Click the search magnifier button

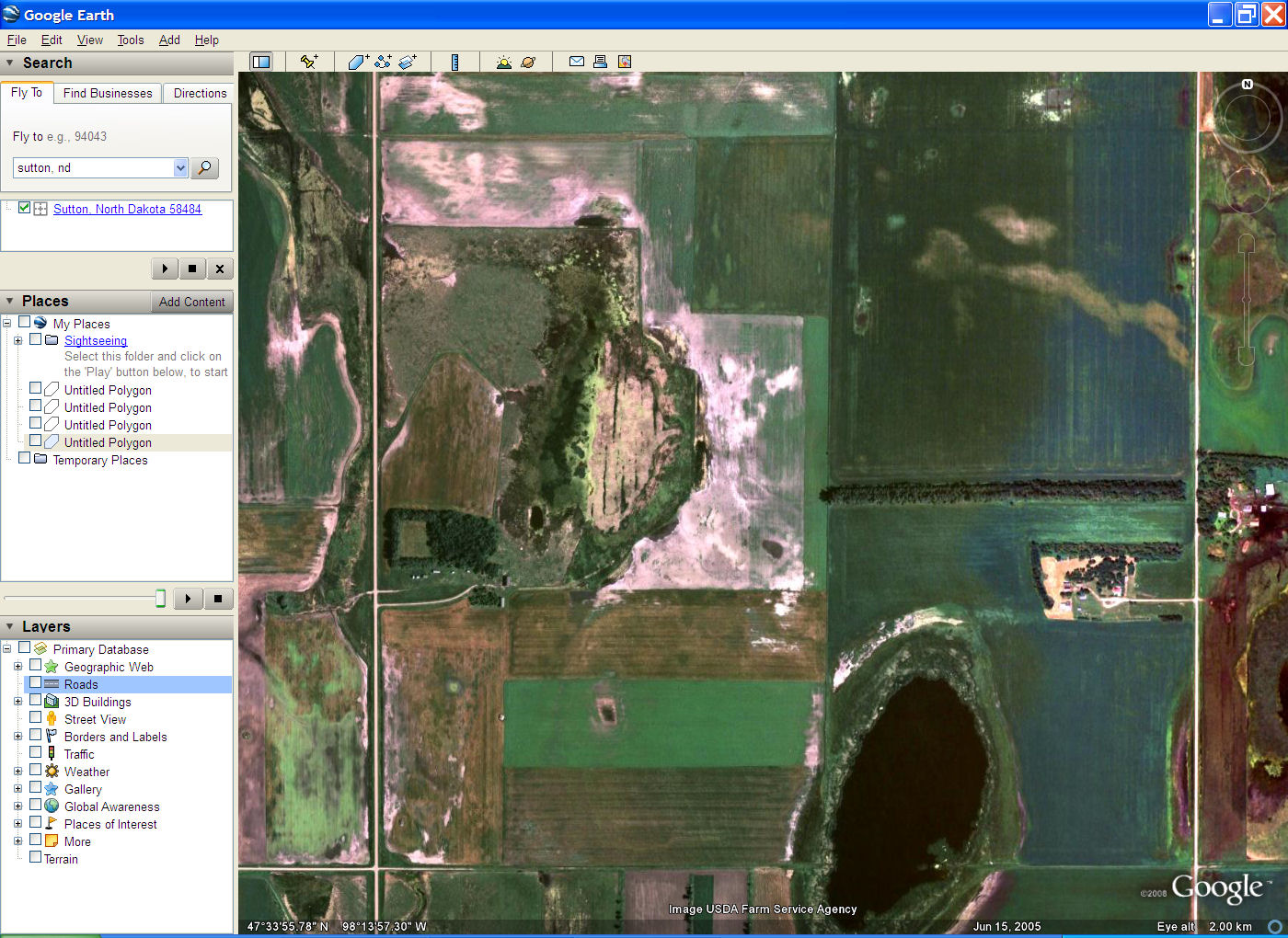[x=205, y=167]
